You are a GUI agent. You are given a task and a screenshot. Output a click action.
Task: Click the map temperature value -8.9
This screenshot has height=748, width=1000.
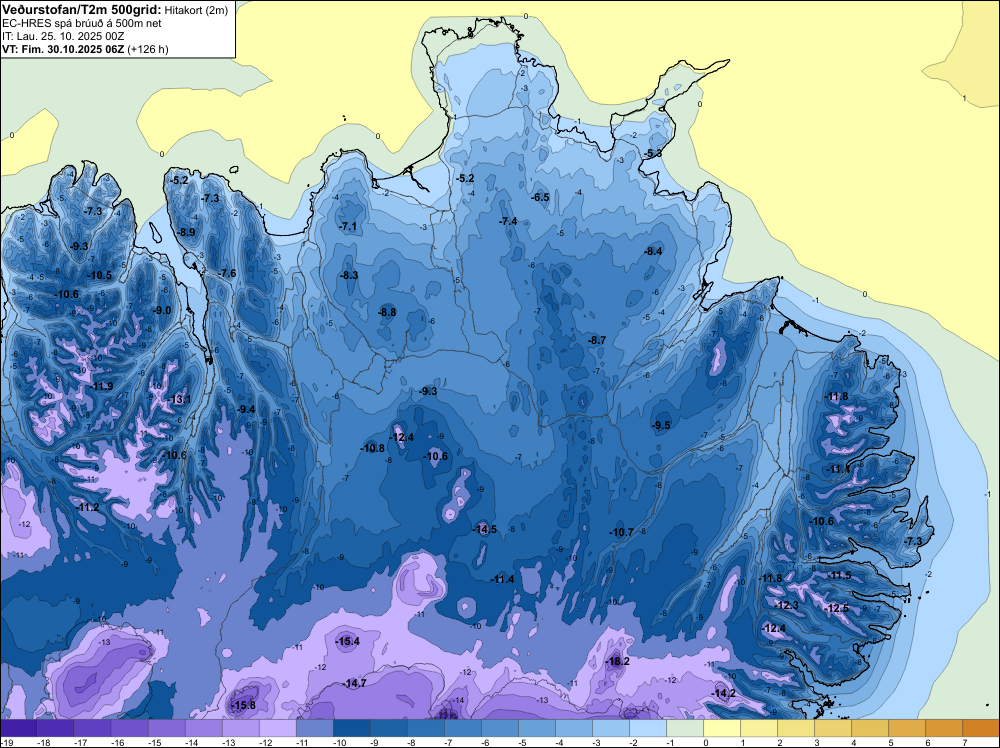(186, 232)
